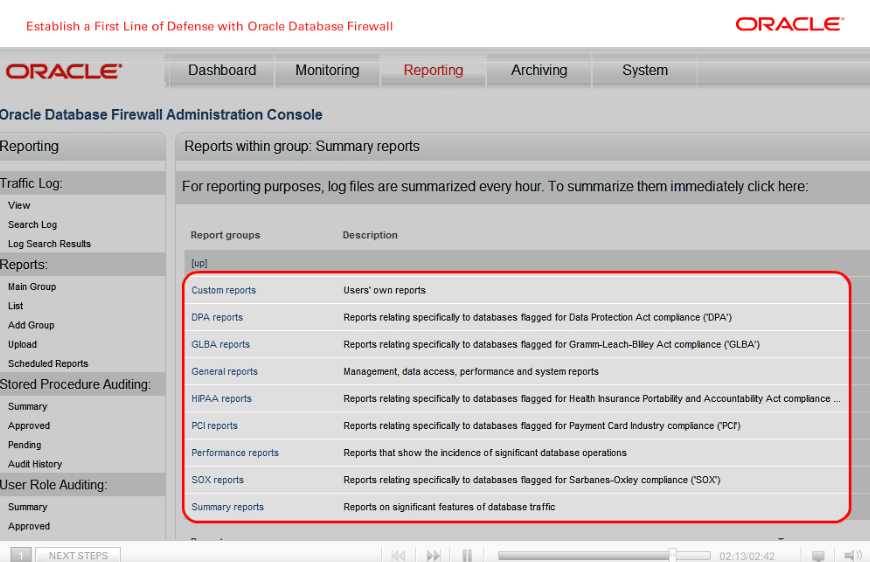Open Upload under Reports

[22, 345]
